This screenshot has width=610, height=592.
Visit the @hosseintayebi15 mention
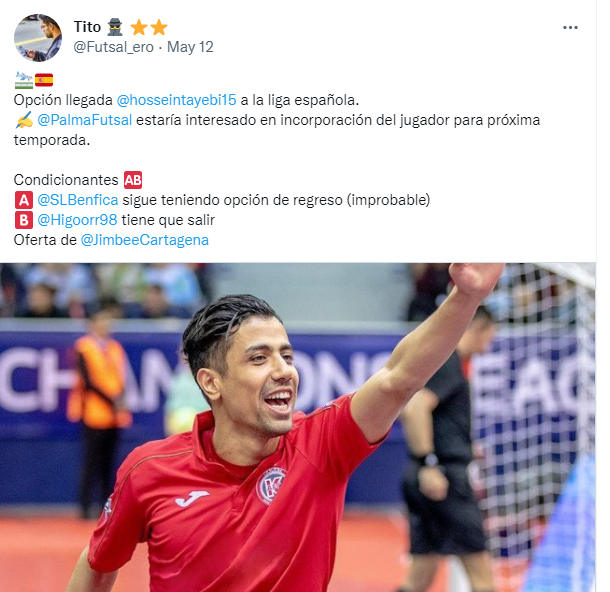tap(176, 100)
